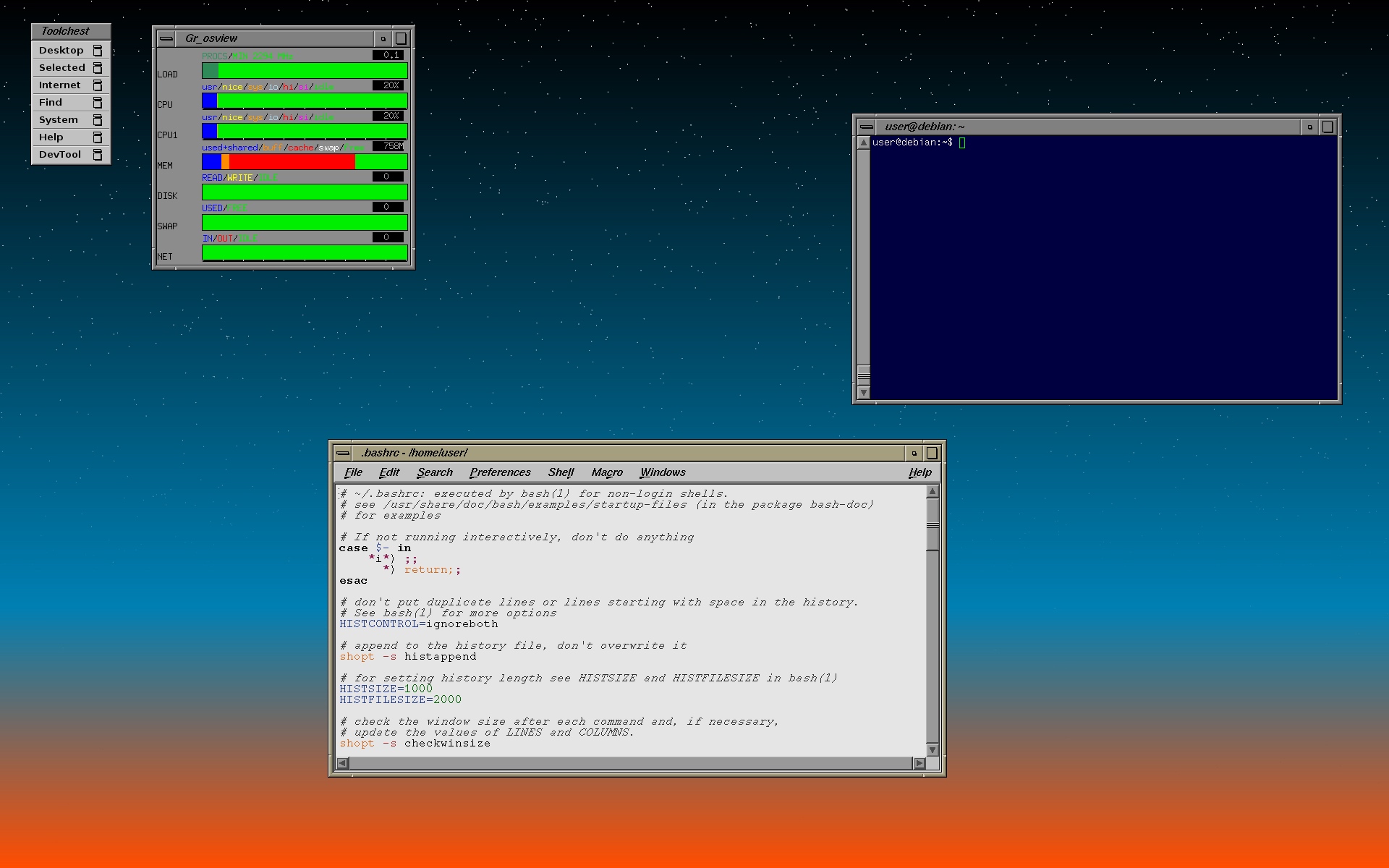Open the Macro menu in editor
Image resolution: width=1389 pixels, height=868 pixels.
606,472
